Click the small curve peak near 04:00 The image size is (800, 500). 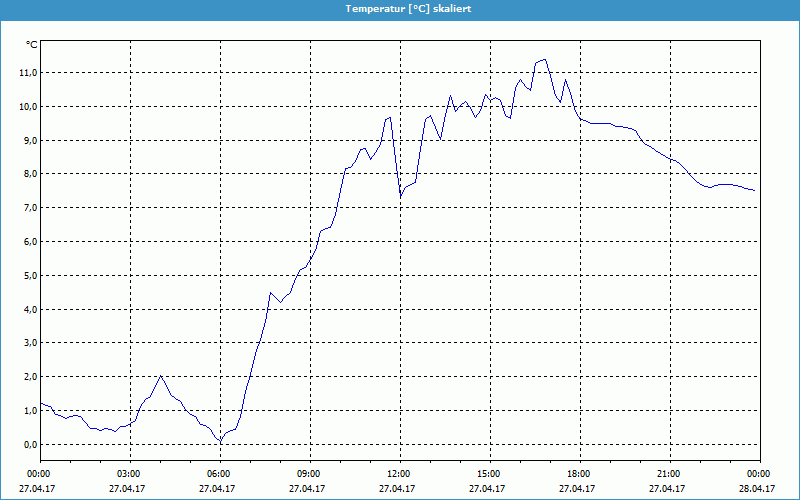click(x=160, y=376)
